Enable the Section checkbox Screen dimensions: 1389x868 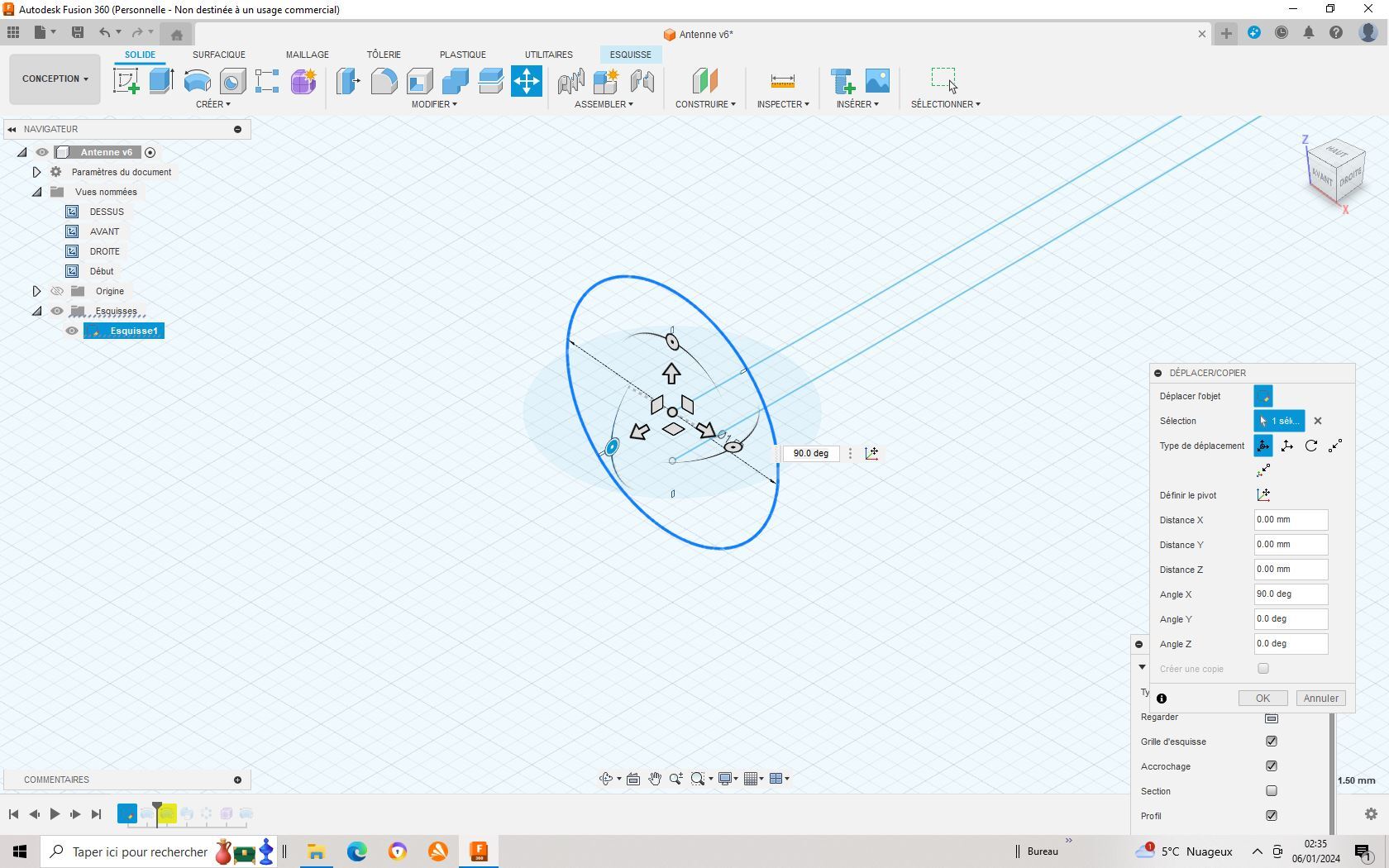pyautogui.click(x=1272, y=791)
